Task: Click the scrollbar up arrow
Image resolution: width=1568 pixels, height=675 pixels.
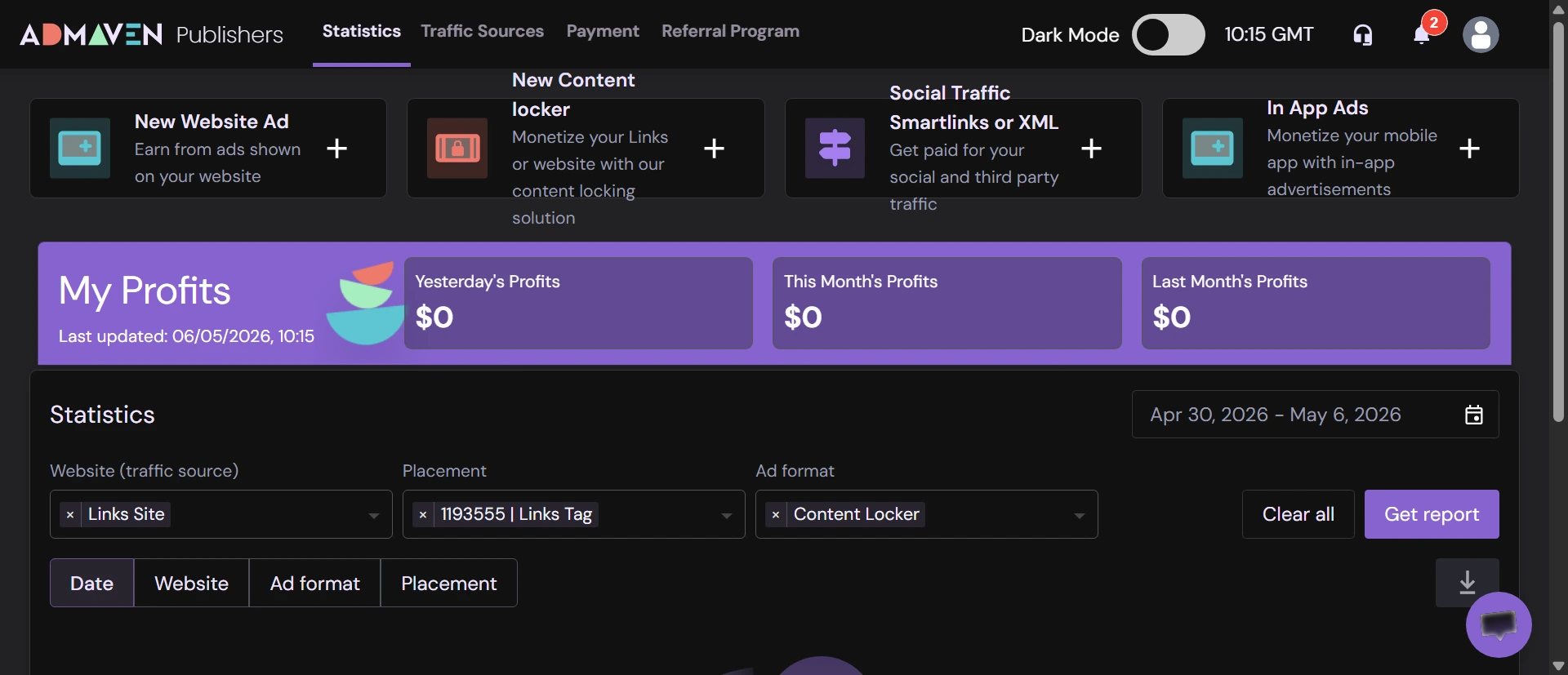Action: pos(1558,9)
